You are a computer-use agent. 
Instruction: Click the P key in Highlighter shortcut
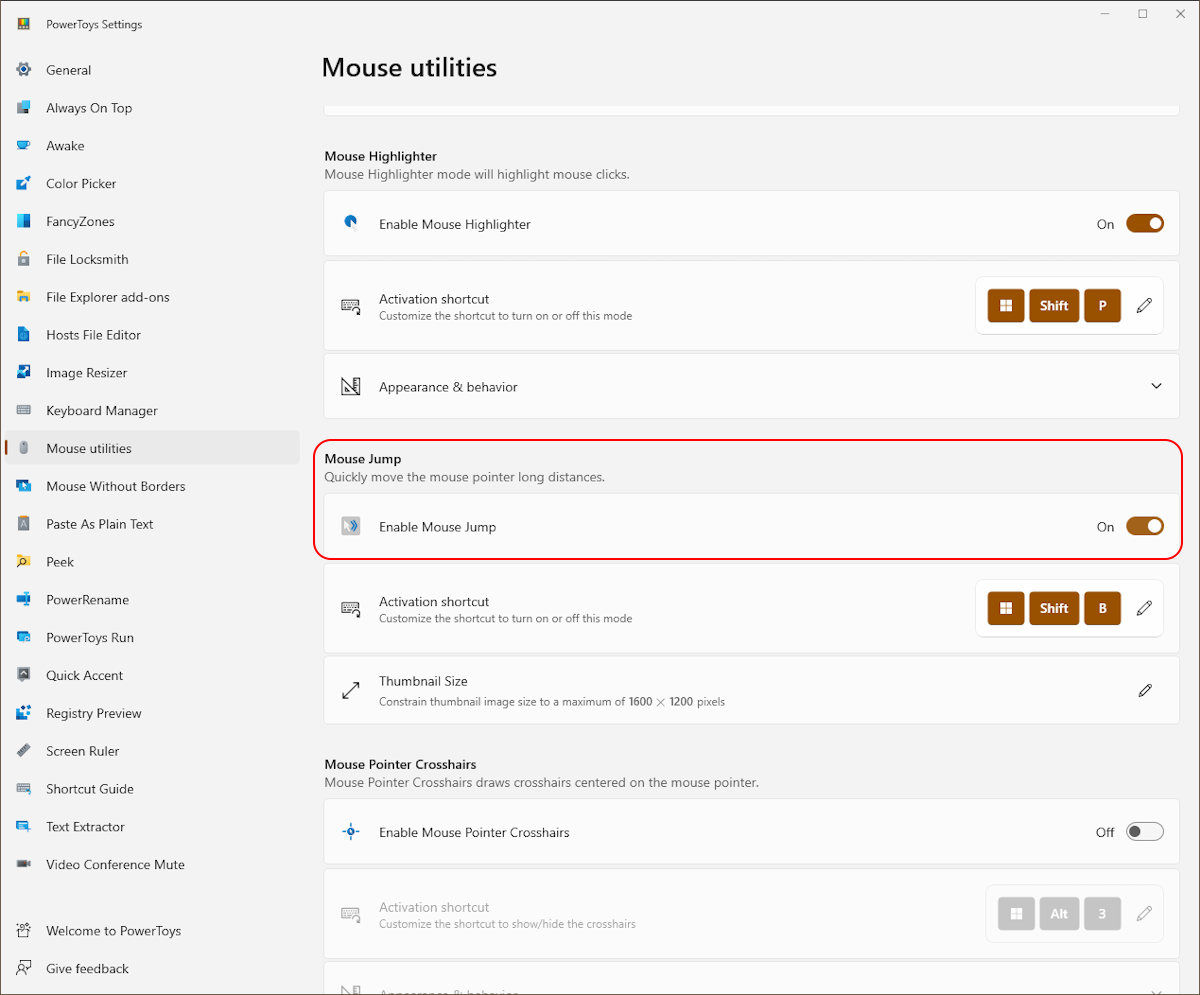pos(1102,305)
